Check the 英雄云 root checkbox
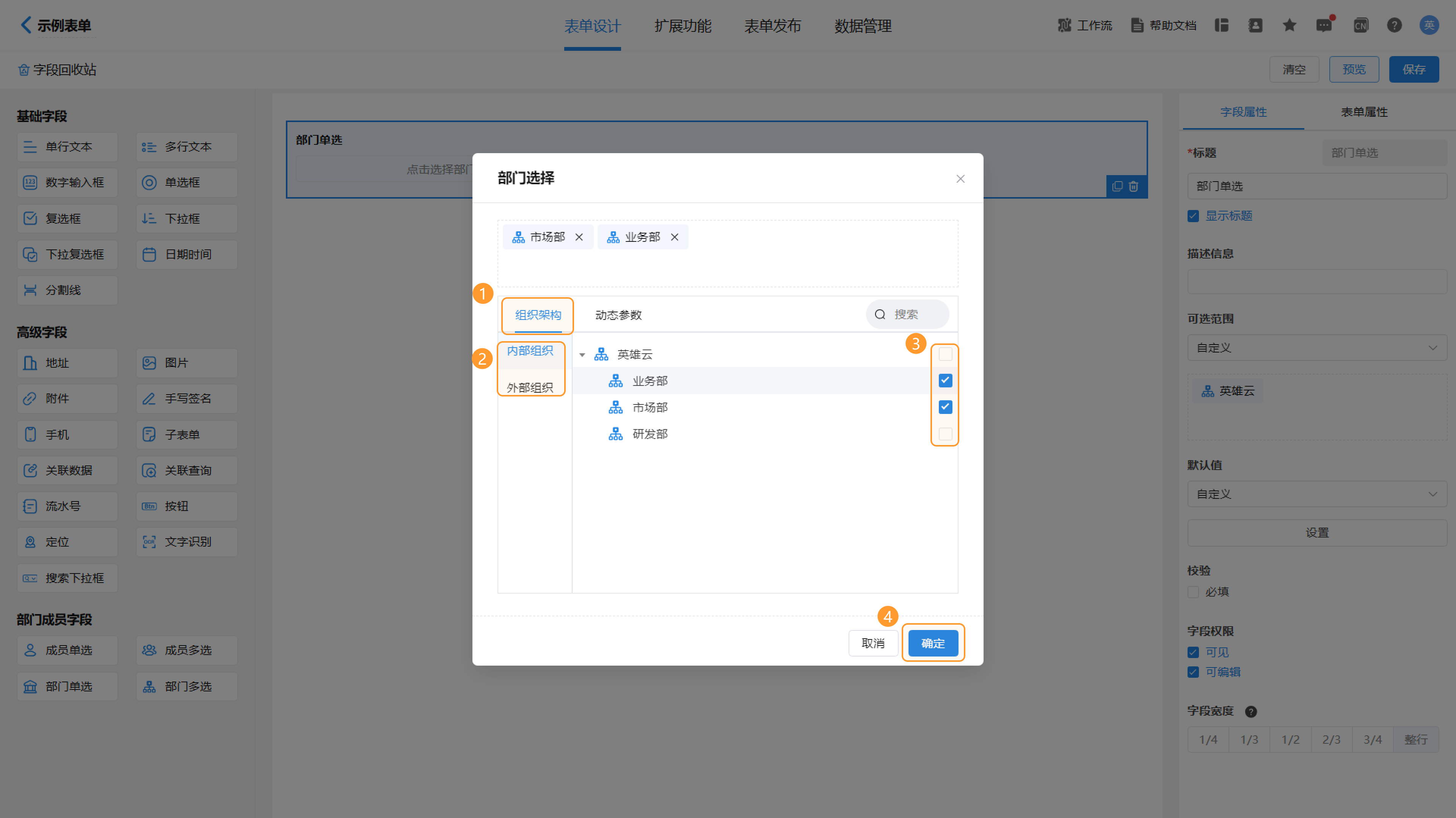This screenshot has width=1456, height=818. coord(945,354)
